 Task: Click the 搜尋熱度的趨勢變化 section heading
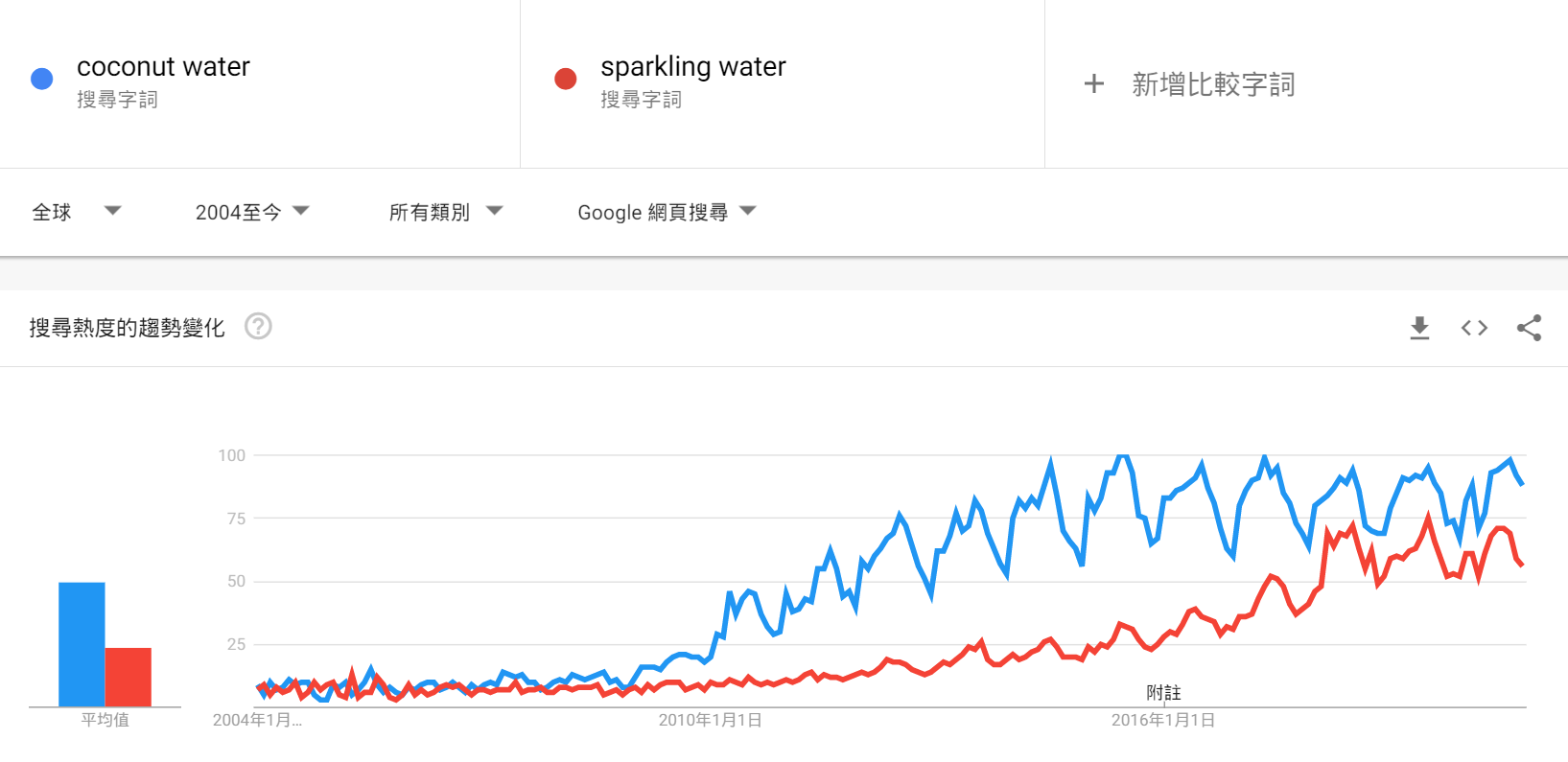click(x=127, y=328)
